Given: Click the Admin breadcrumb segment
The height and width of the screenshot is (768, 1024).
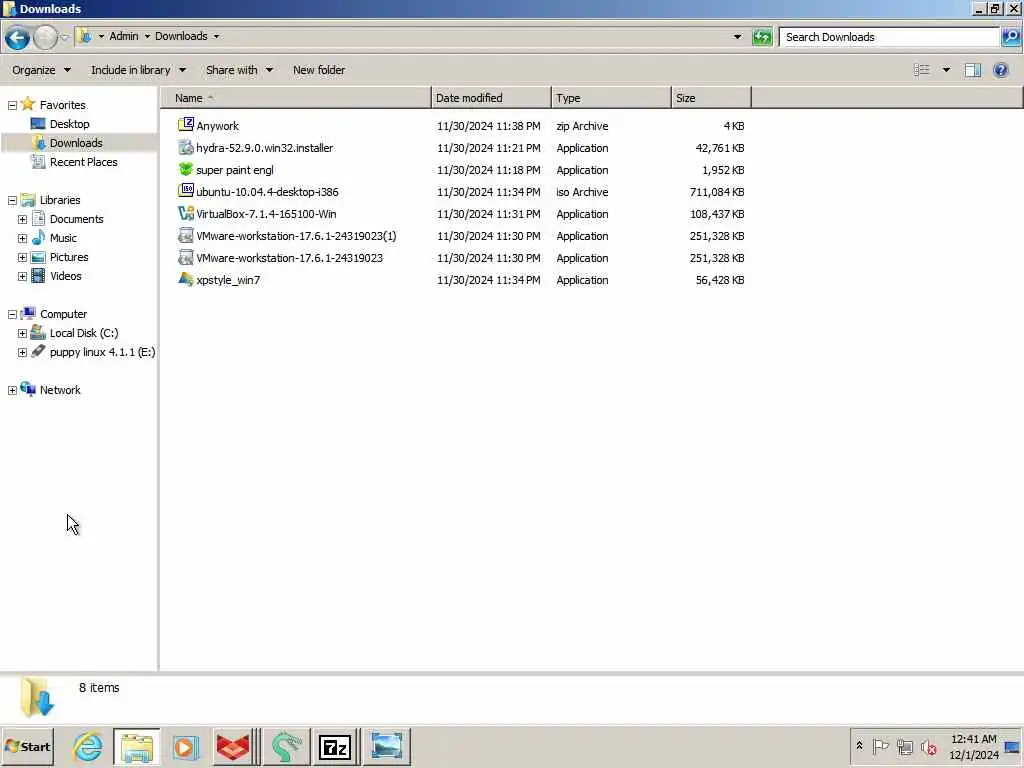Looking at the screenshot, I should tap(123, 36).
